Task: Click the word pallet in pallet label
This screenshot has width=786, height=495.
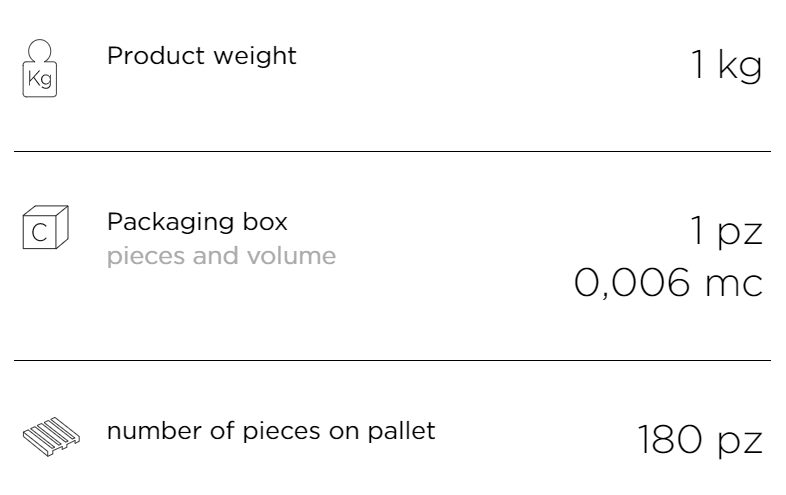Action: tap(402, 431)
